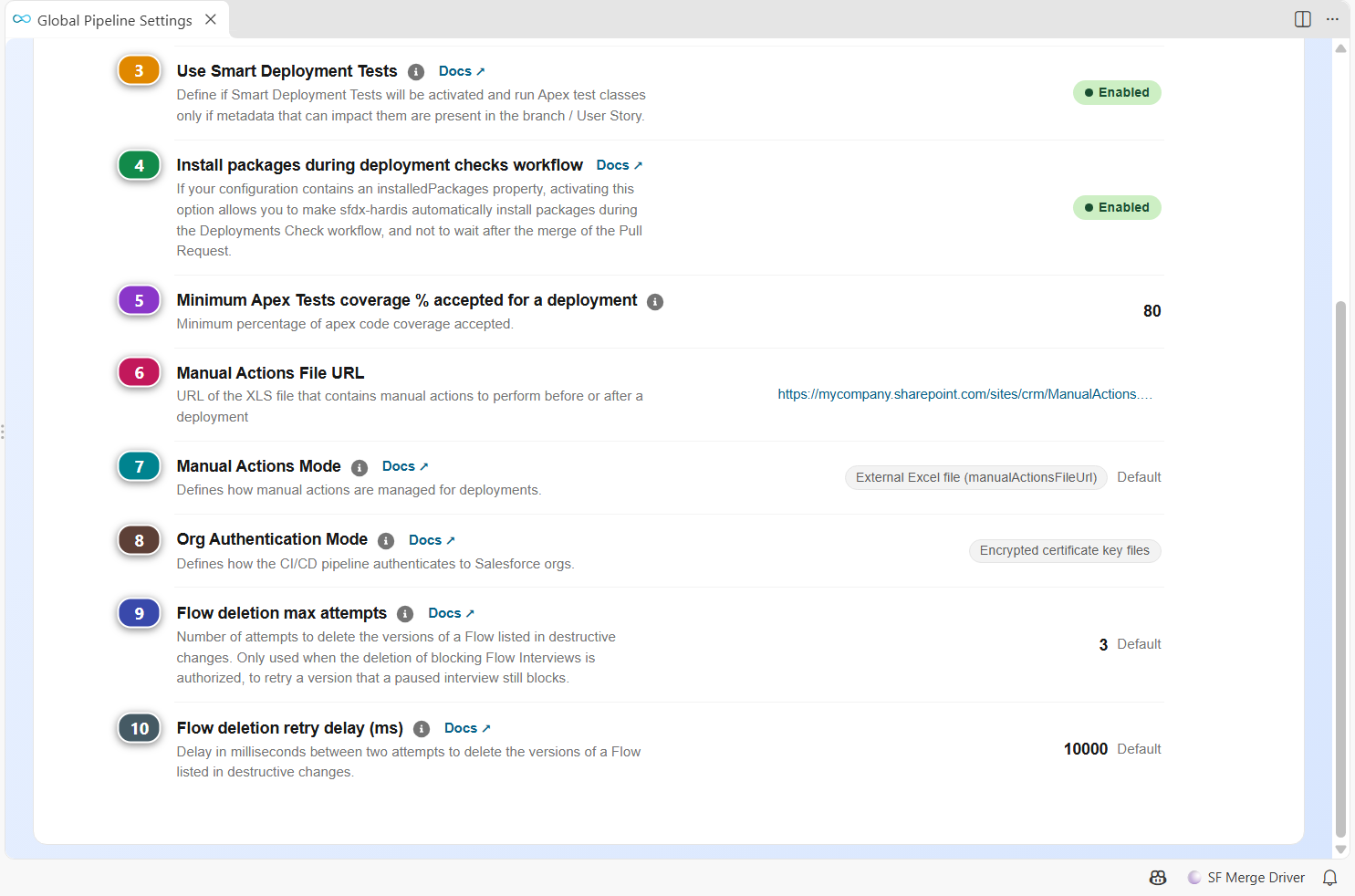Open Docs link for Manual Actions Mode
Viewport: 1355px width, 896px height.
tap(405, 466)
